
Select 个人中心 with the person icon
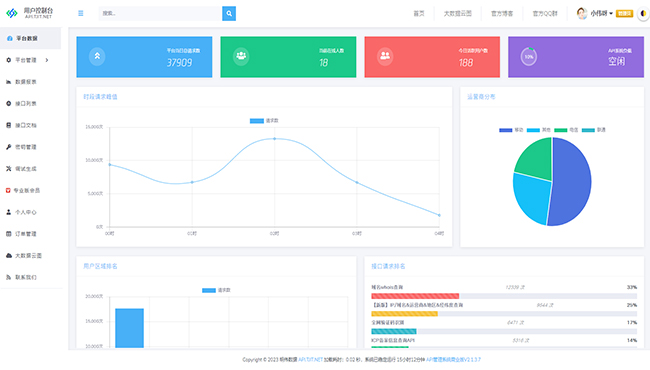8,212
